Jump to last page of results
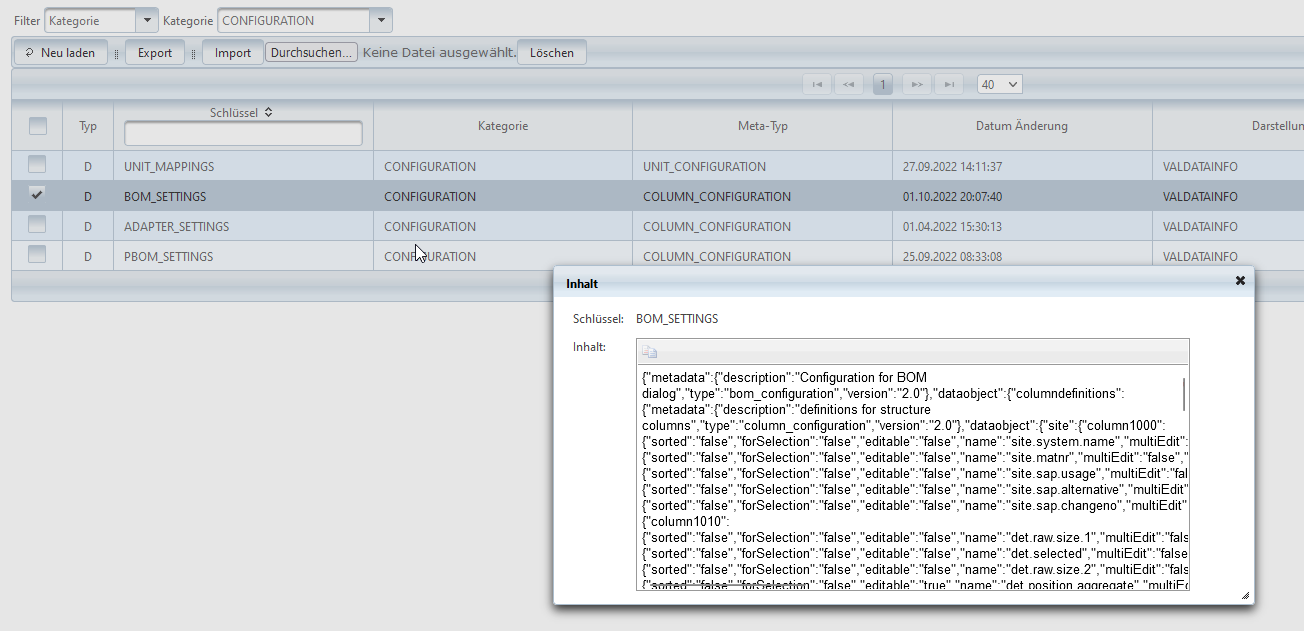The width and height of the screenshot is (1304, 631). coord(949,85)
